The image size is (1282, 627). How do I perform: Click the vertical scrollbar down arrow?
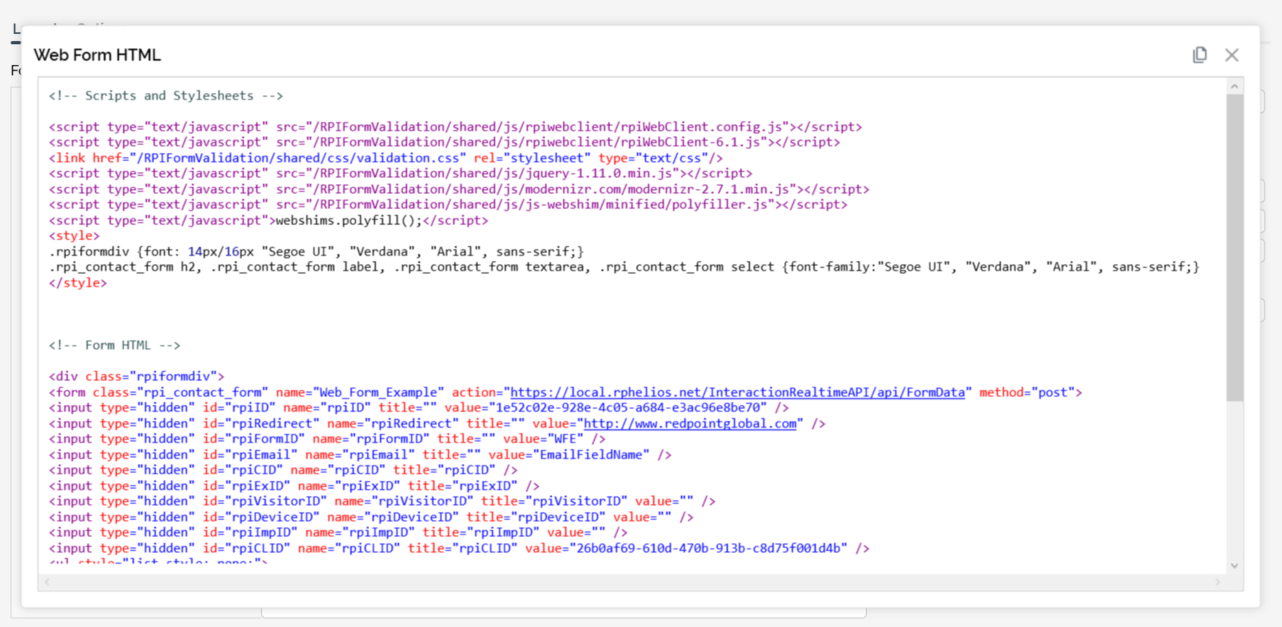click(1235, 565)
